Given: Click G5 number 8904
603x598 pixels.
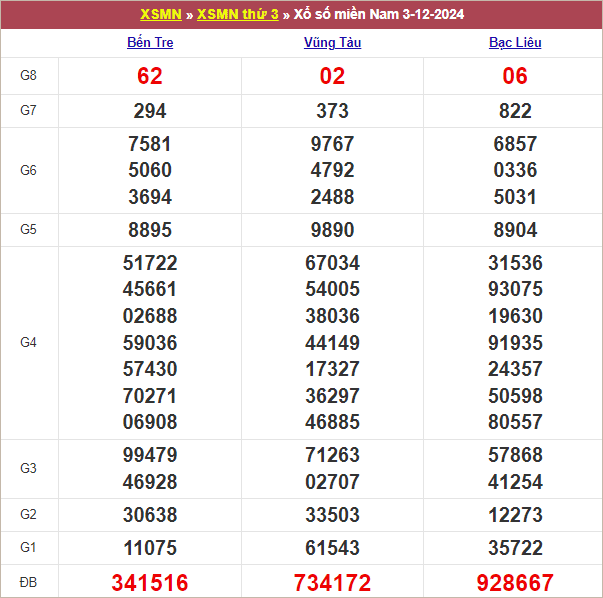Looking at the screenshot, I should (515, 230).
